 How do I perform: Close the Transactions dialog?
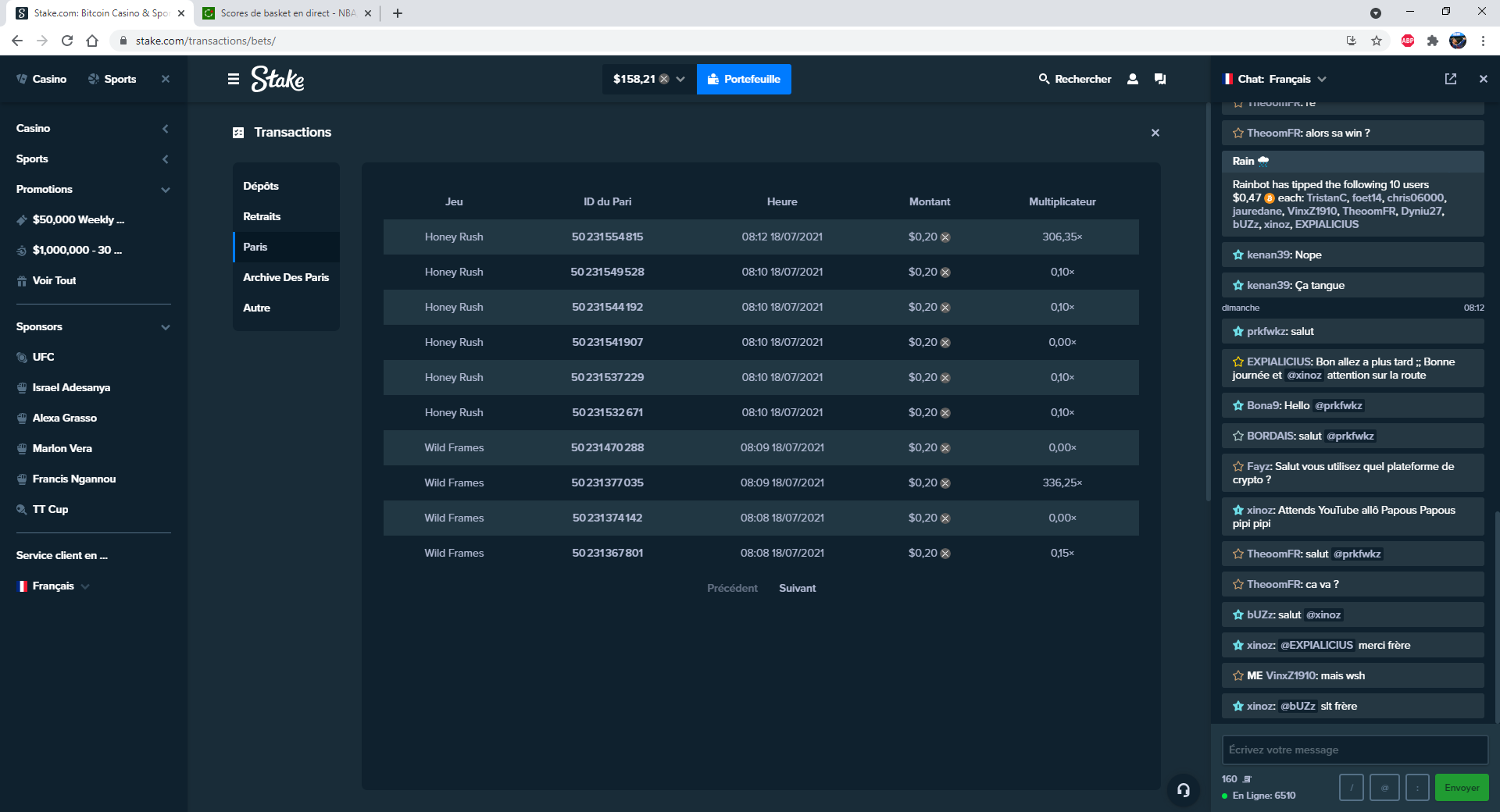pyautogui.click(x=1155, y=133)
